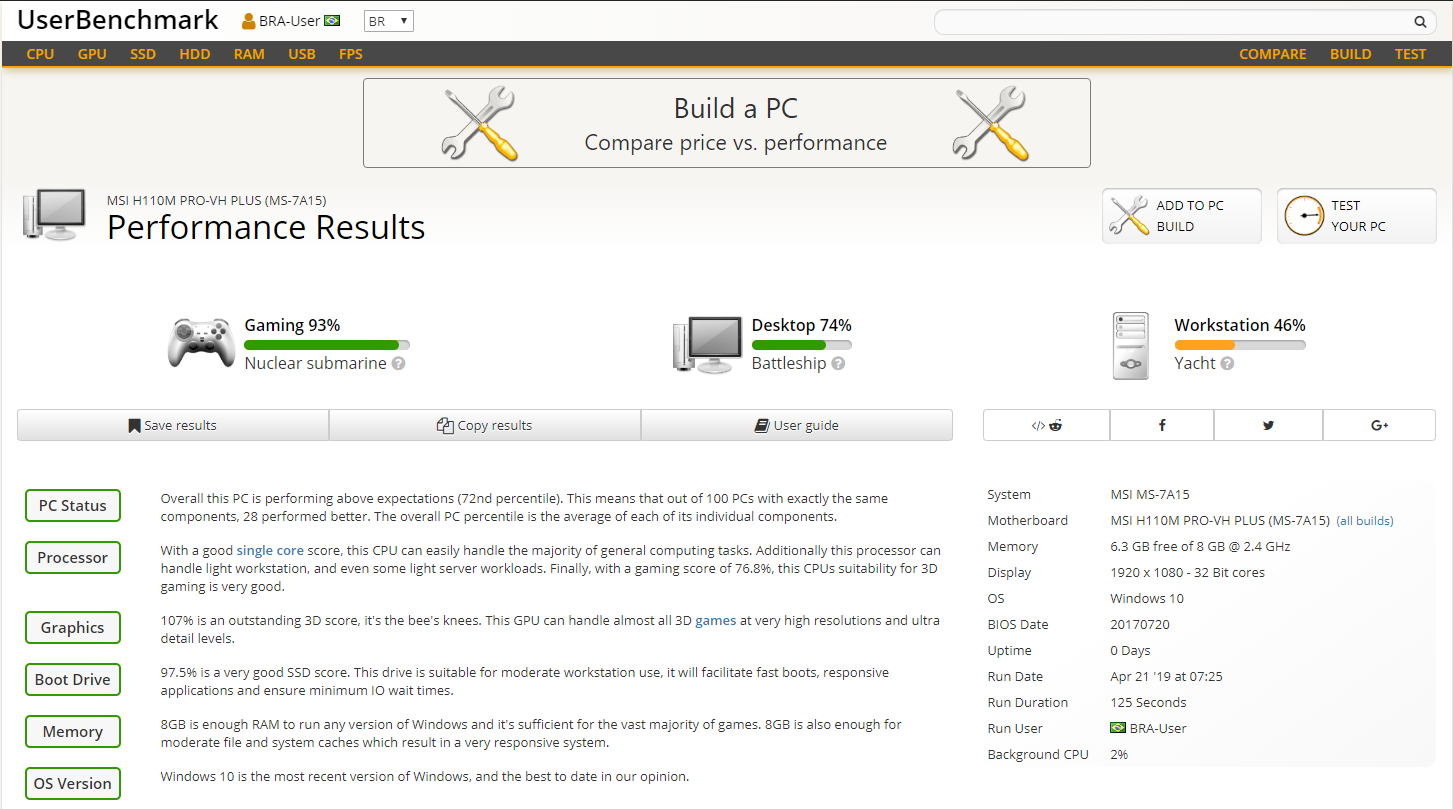Screen dimensions: 1453x809
Task: Go to the COMPARE page
Action: coord(1273,54)
